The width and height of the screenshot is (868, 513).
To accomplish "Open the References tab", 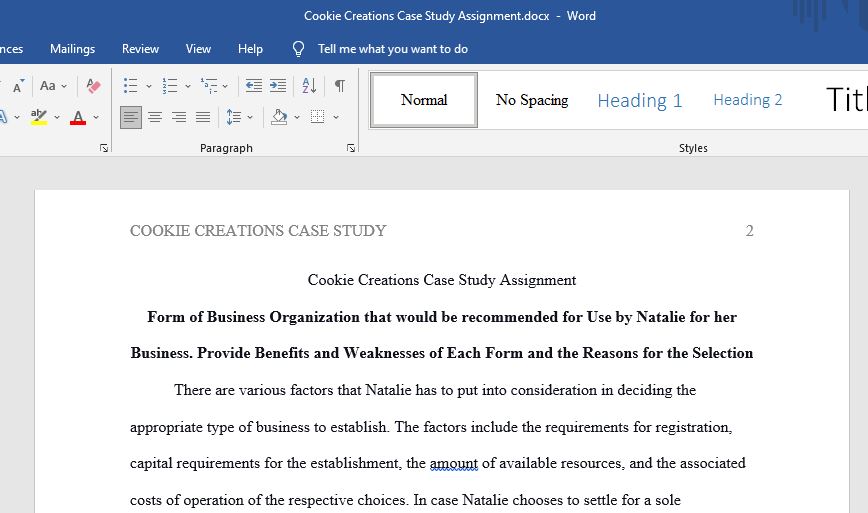I will tap(12, 49).
